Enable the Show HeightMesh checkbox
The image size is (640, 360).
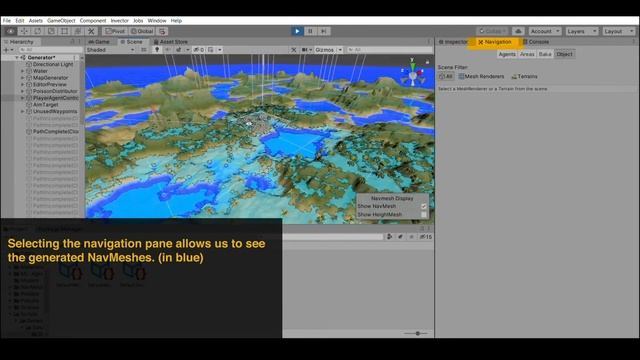click(x=424, y=215)
